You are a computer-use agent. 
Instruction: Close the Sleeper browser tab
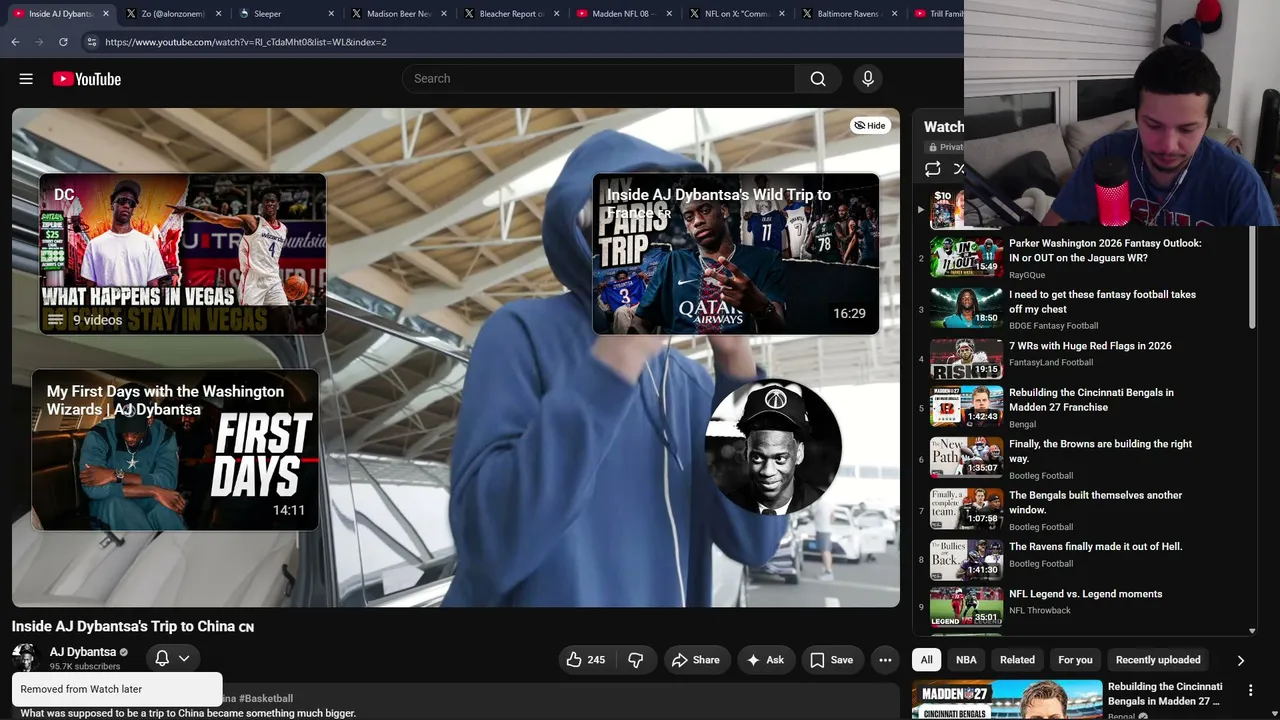tap(332, 14)
